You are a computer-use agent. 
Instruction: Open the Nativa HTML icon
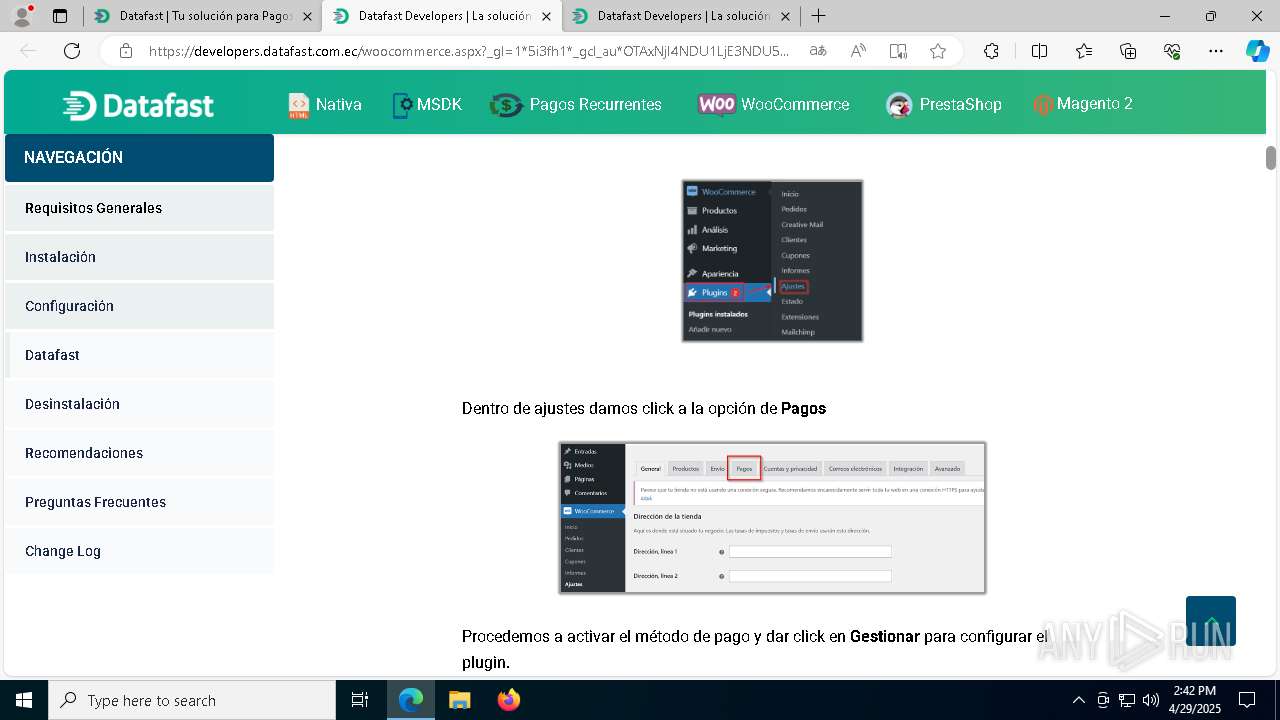(299, 105)
